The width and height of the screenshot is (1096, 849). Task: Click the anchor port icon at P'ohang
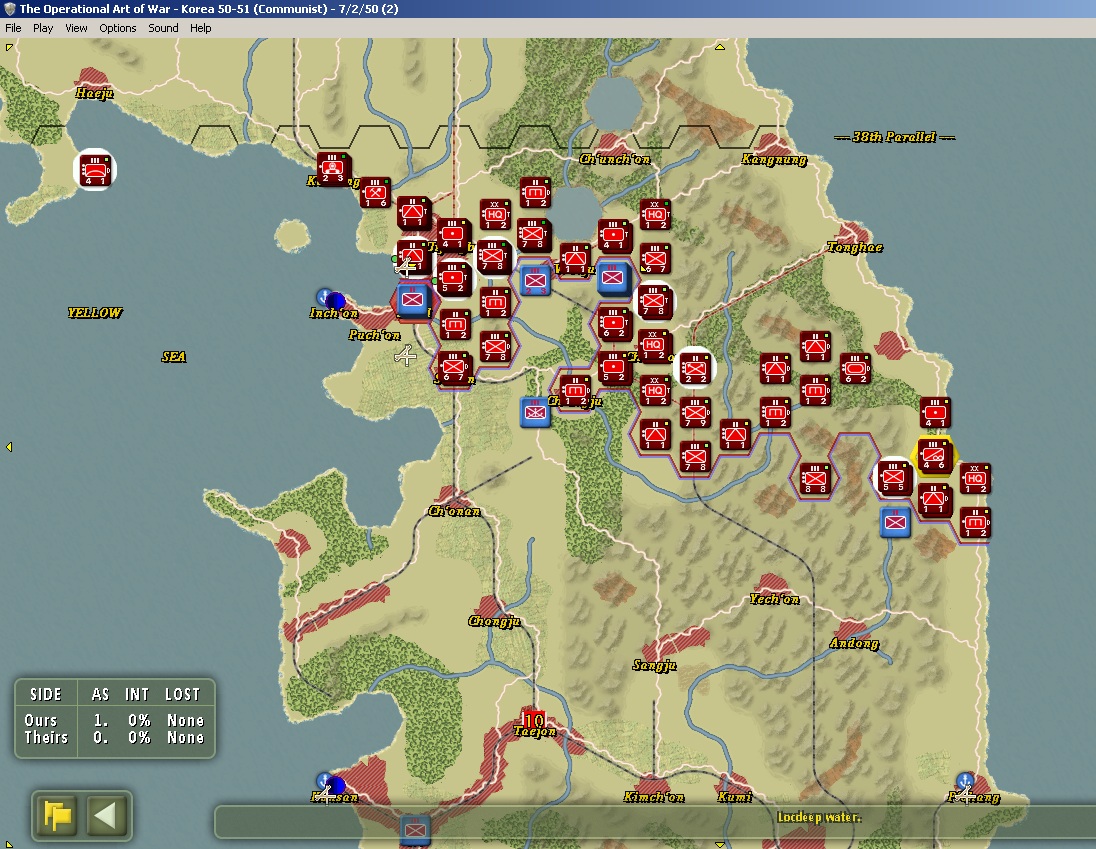click(965, 780)
